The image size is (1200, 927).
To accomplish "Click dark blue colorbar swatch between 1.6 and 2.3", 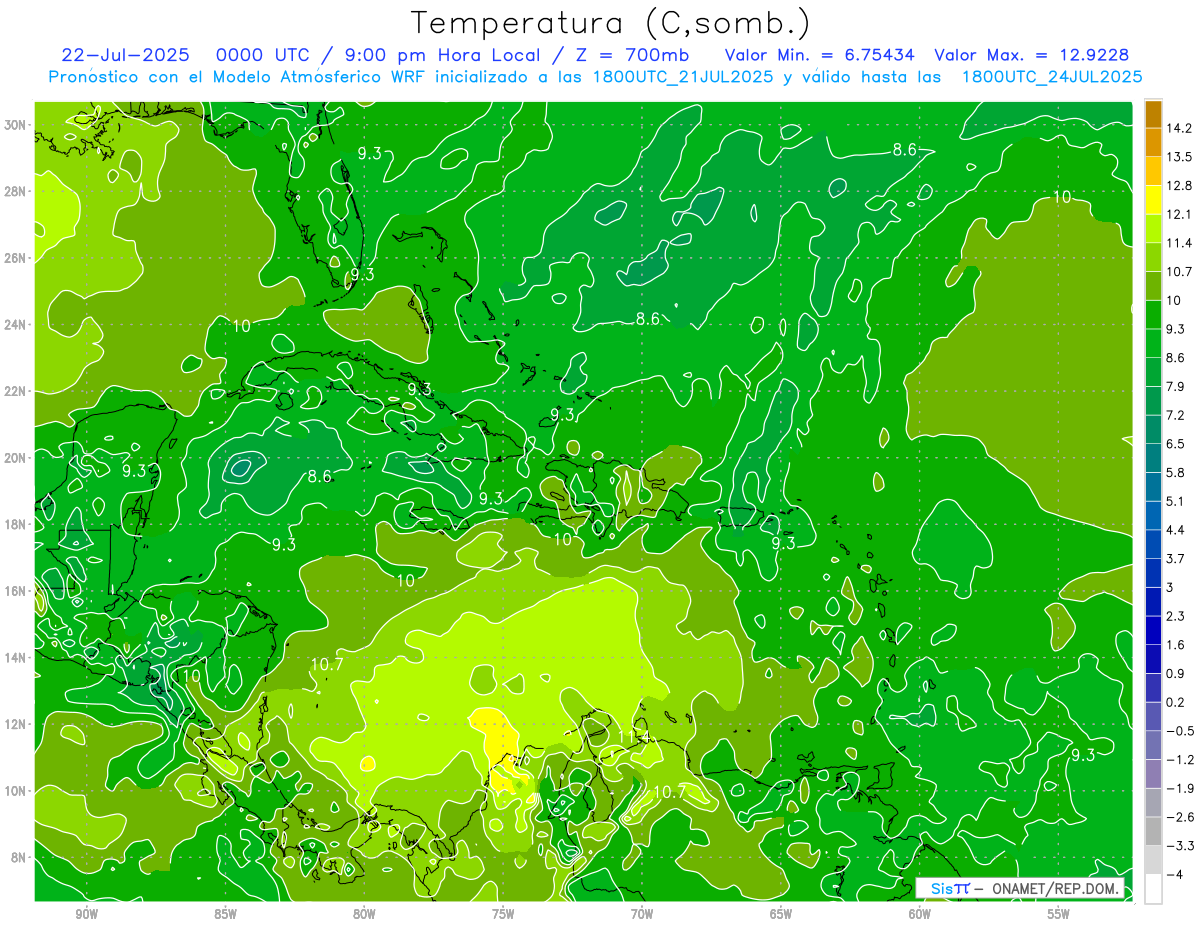I will point(1153,630).
